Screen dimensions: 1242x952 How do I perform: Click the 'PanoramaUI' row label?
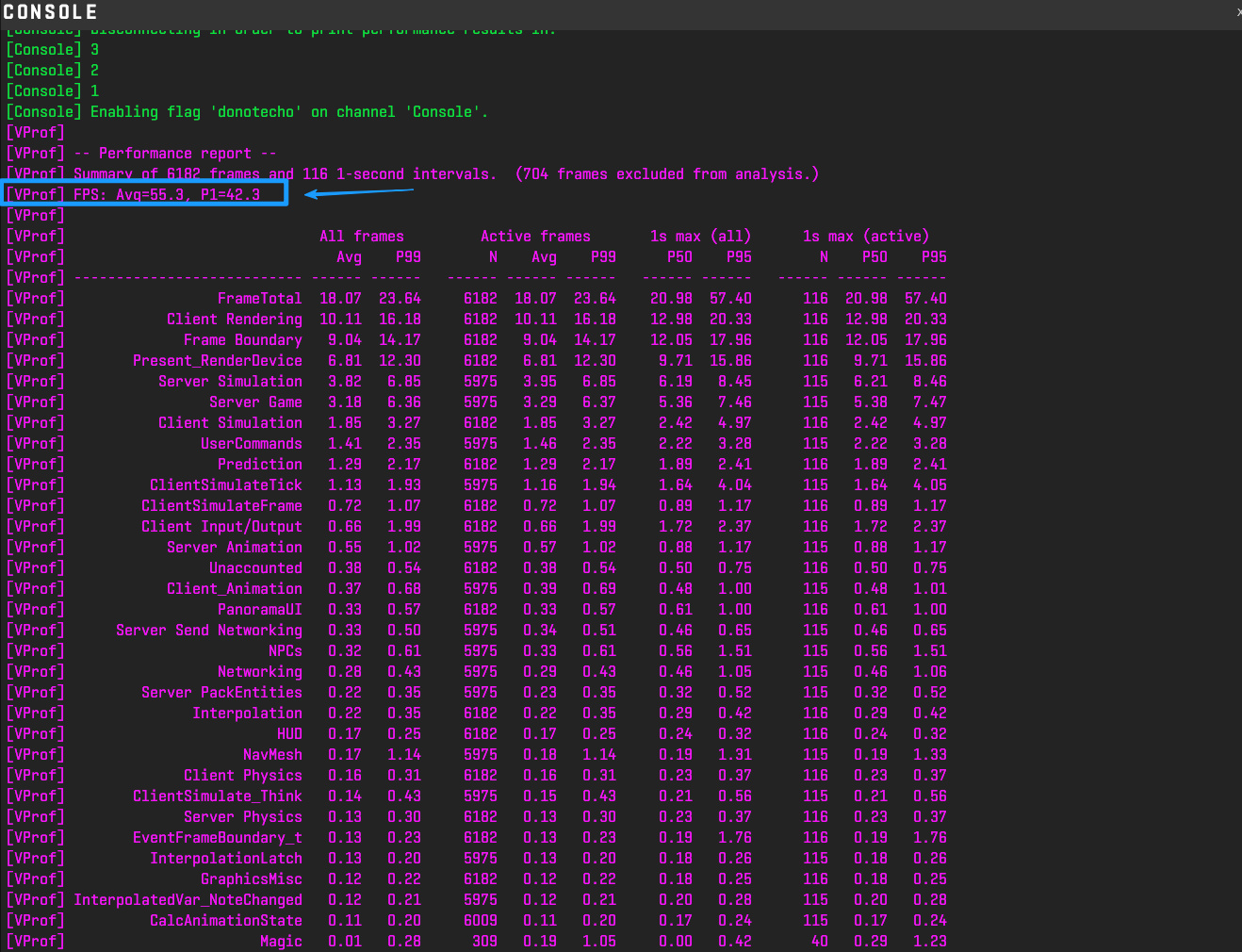click(260, 610)
